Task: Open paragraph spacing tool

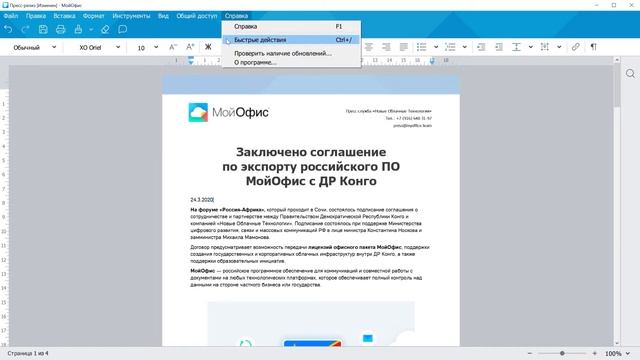Action: pyautogui.click(x=544, y=47)
